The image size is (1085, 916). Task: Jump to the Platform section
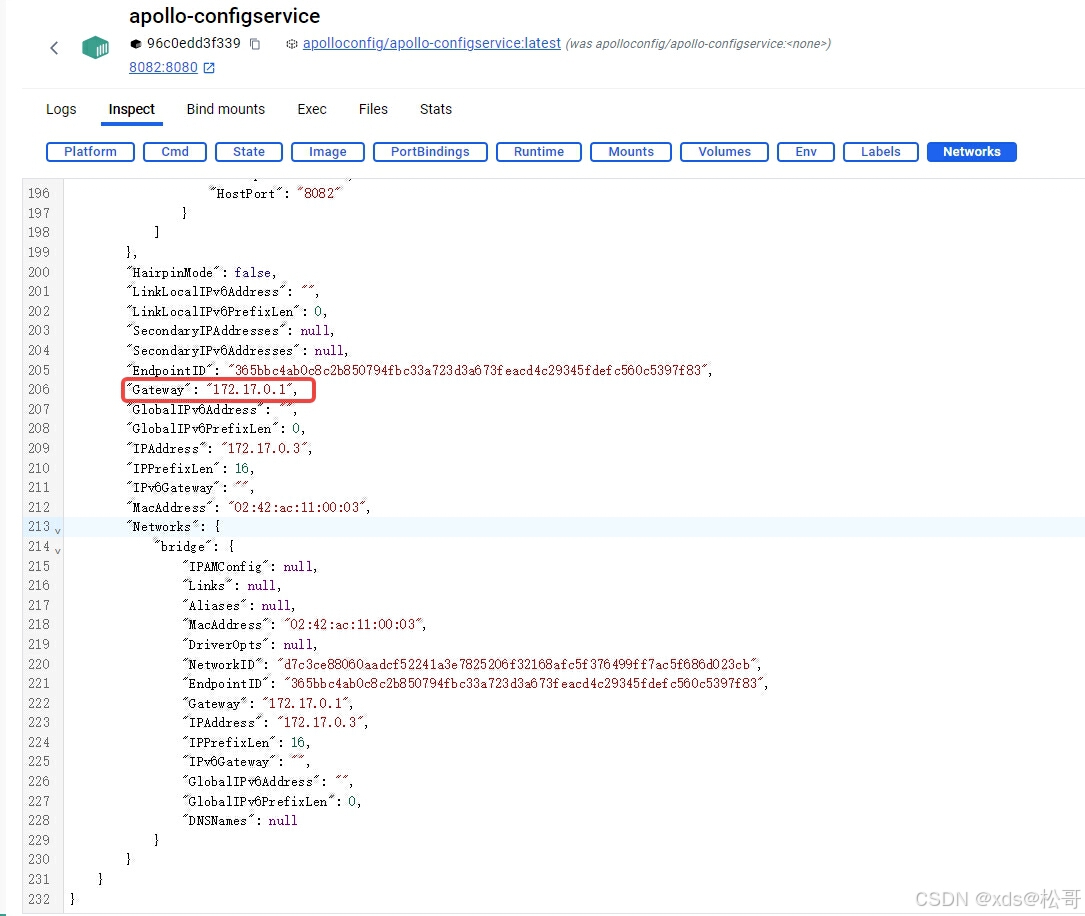(x=90, y=152)
